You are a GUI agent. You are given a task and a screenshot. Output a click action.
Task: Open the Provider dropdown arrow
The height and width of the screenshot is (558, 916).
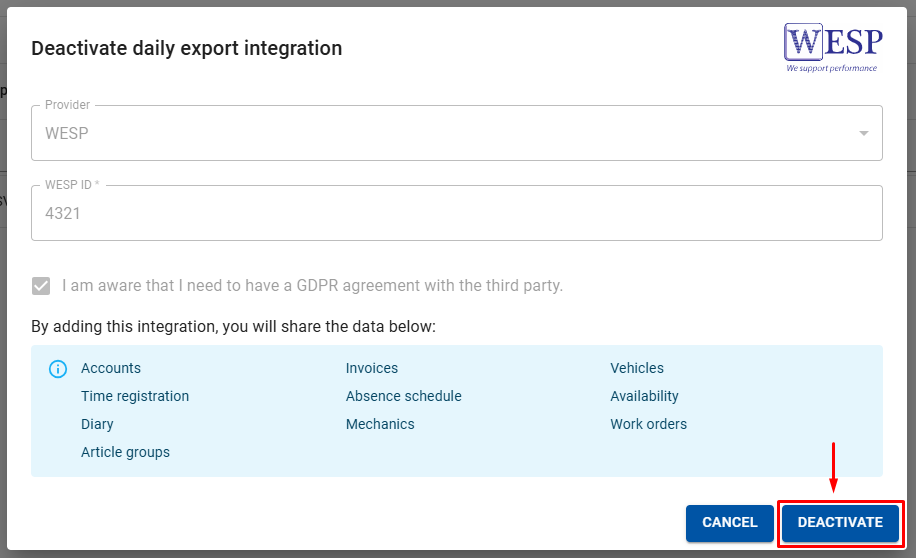coord(863,133)
